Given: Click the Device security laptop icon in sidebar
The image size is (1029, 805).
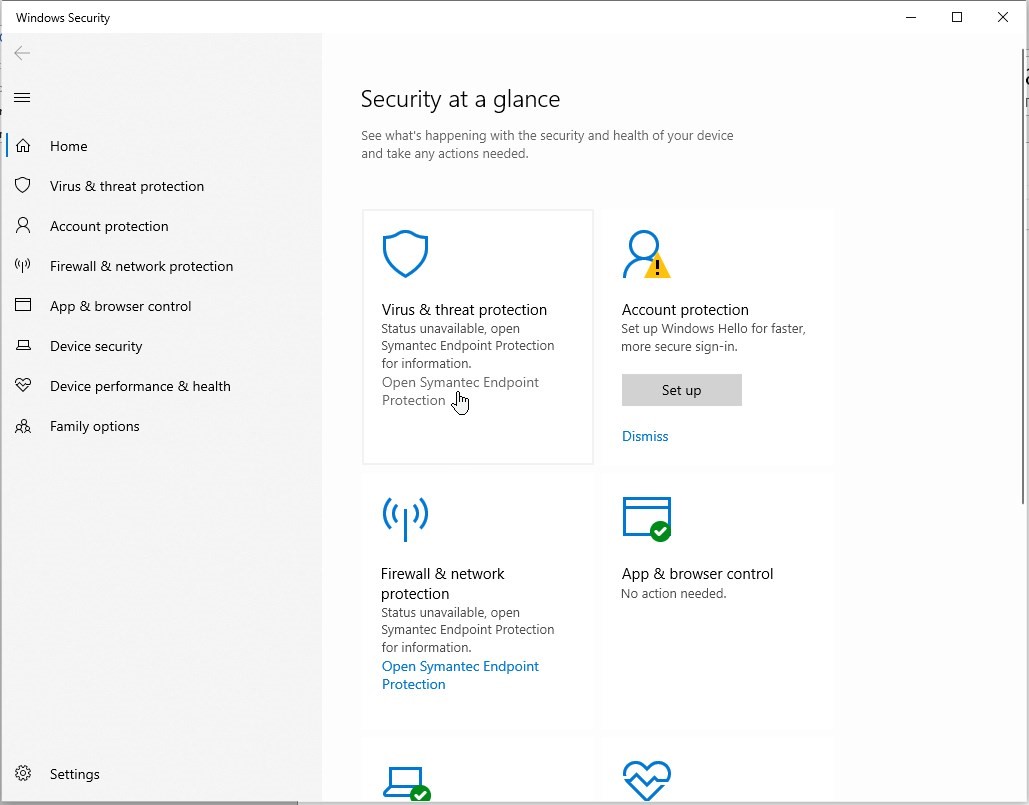Looking at the screenshot, I should pyautogui.click(x=23, y=346).
